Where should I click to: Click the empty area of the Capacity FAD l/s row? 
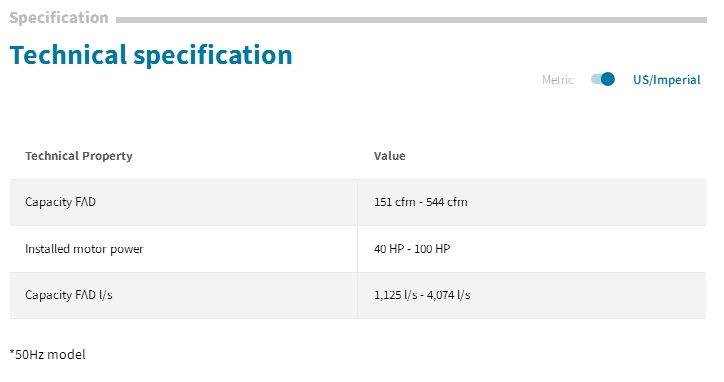(589, 295)
